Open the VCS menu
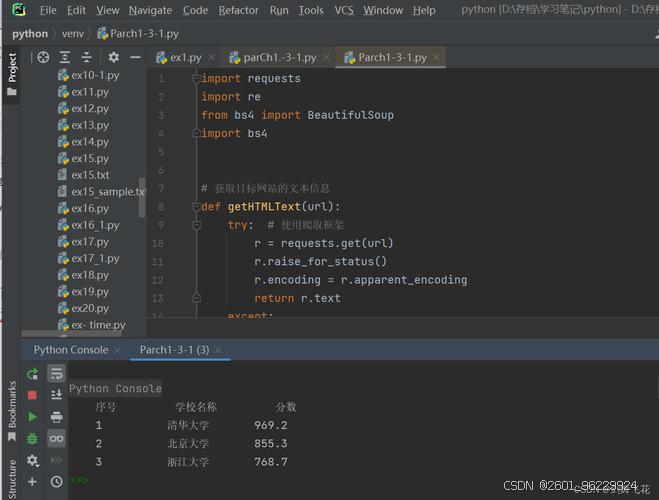Screen dimensions: 659x500 pos(344,10)
